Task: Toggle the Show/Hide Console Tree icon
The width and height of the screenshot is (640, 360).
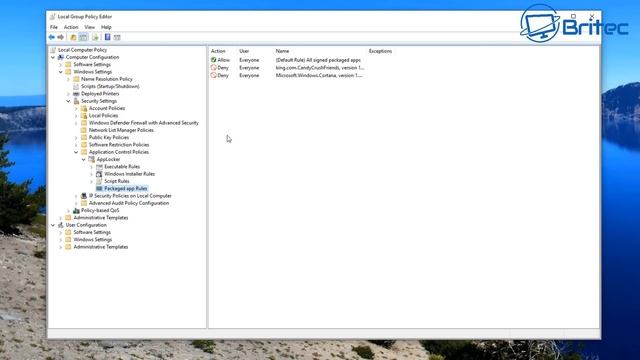Action: [x=83, y=37]
